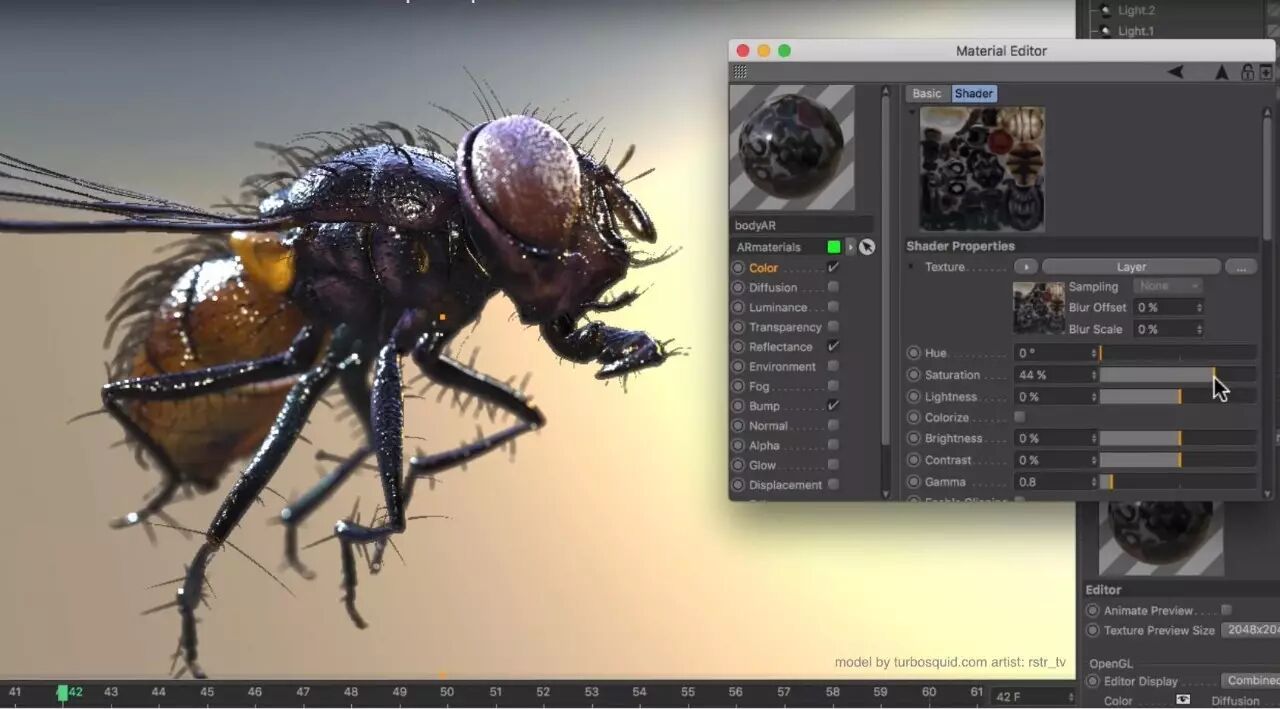Screen dimensions: 1280x709
Task: Click the up arrow navigation icon
Action: pyautogui.click(x=1221, y=72)
